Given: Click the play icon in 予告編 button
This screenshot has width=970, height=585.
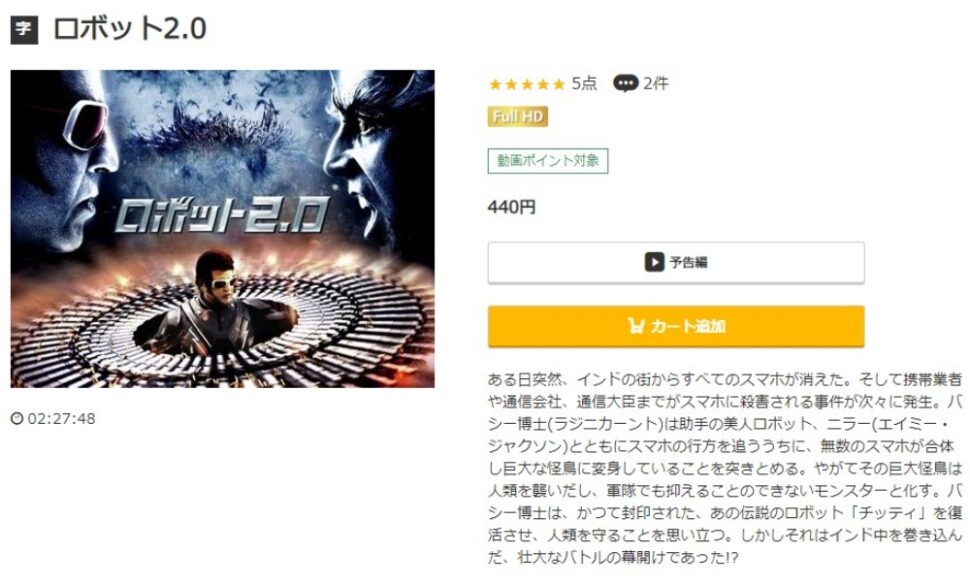Looking at the screenshot, I should pos(655,262).
